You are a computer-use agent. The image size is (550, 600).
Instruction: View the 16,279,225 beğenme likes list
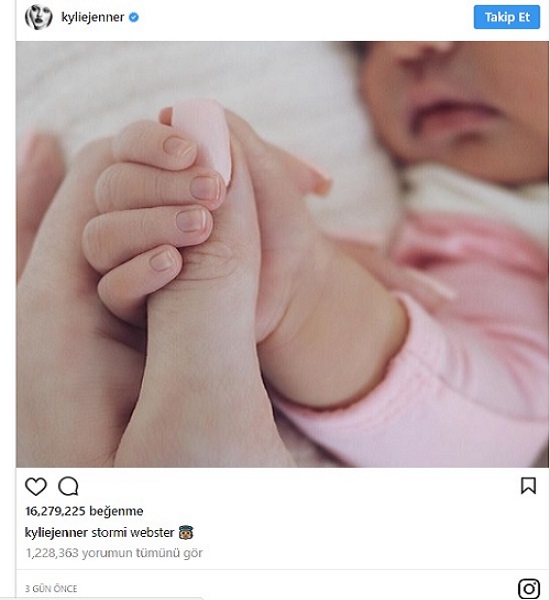84,511
